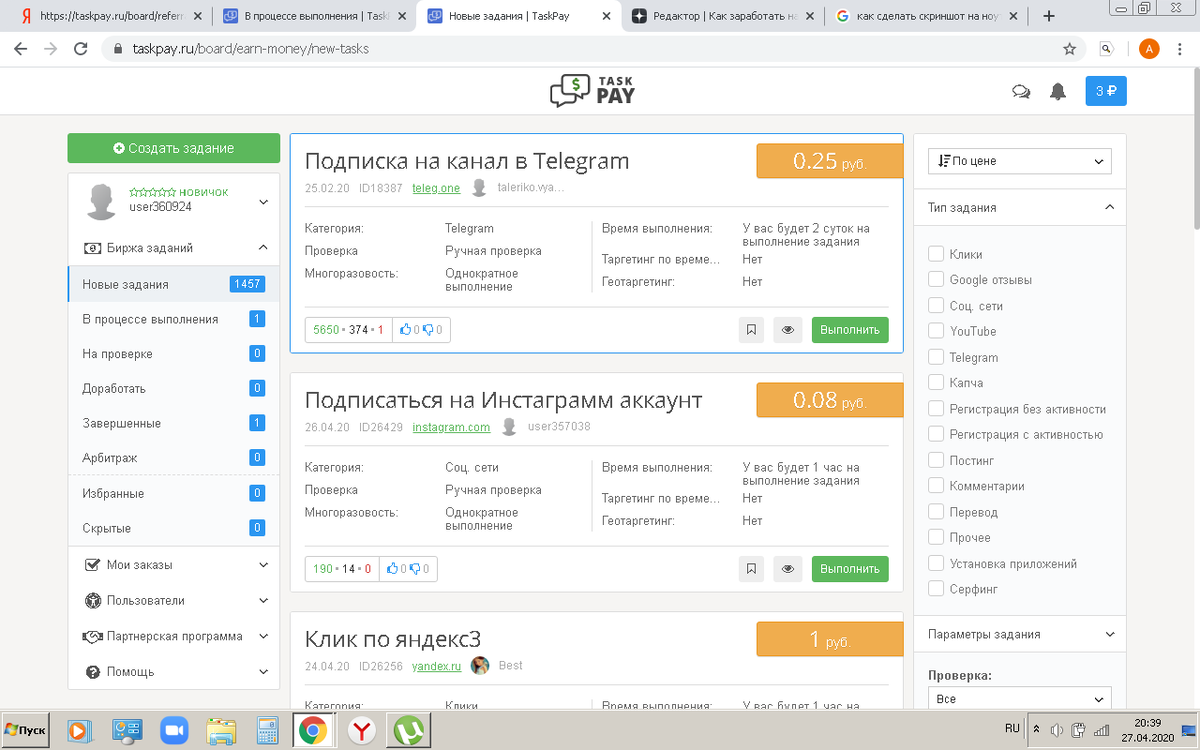Check the Установка приложений filter
Viewport: 1200px width, 750px height.
pyautogui.click(x=936, y=563)
